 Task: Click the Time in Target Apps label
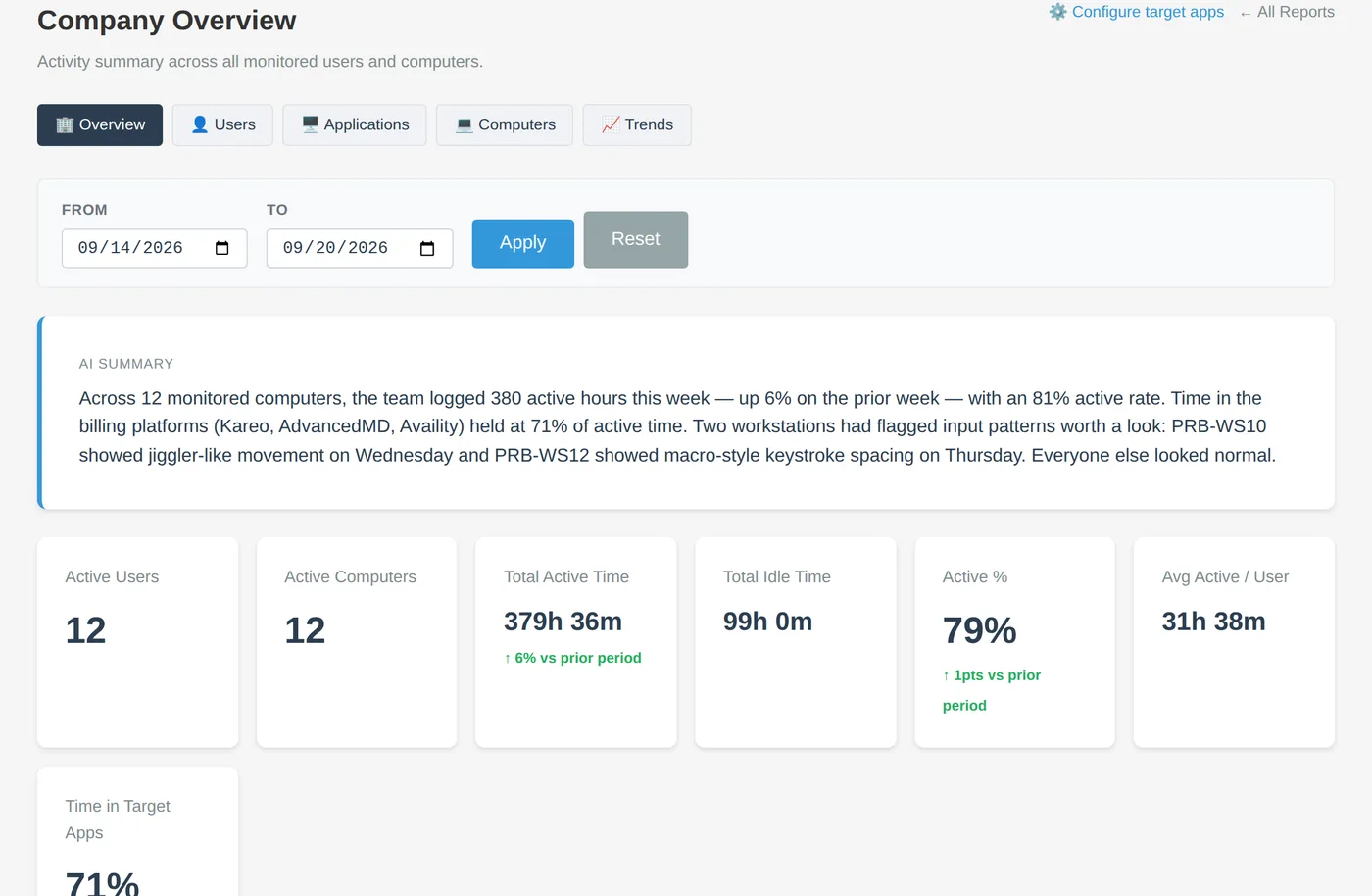click(x=118, y=820)
